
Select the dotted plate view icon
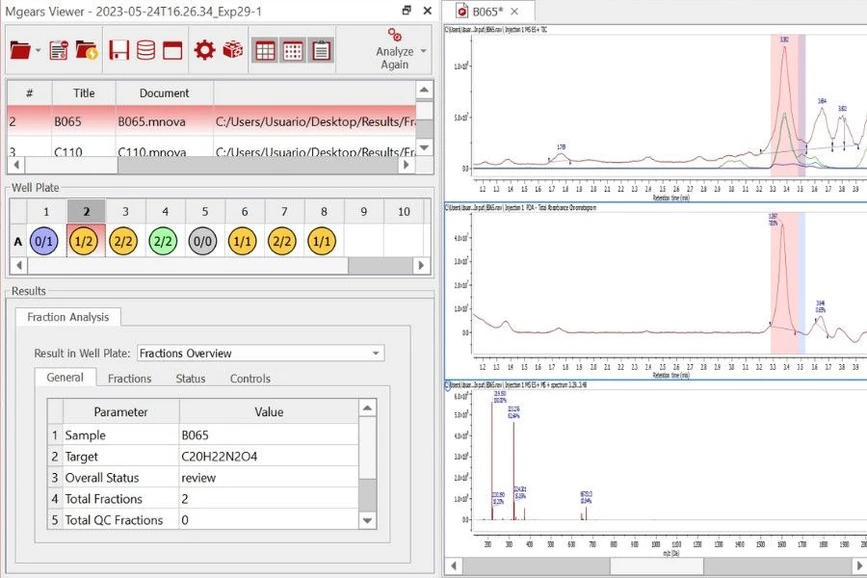(x=291, y=48)
